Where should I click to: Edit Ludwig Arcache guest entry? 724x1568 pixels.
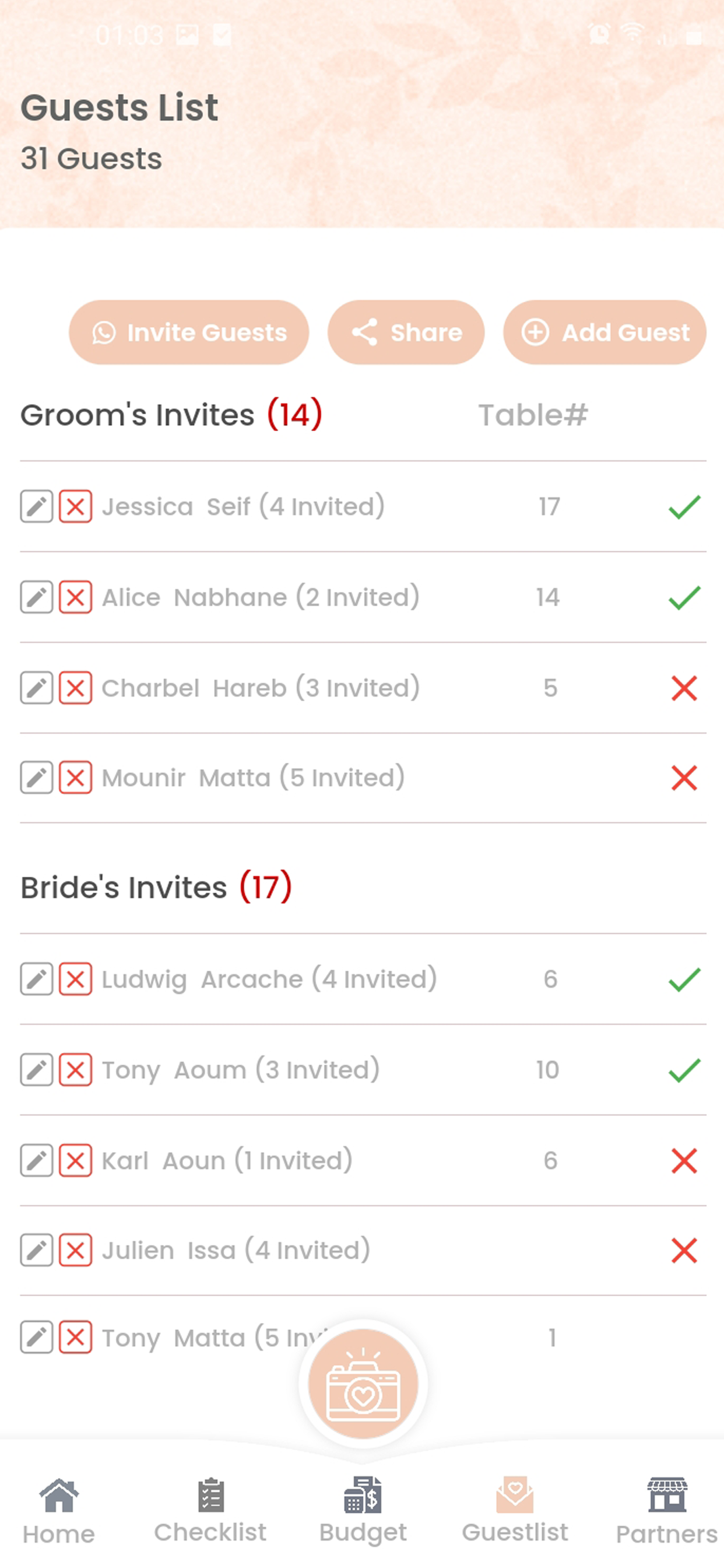coord(37,979)
